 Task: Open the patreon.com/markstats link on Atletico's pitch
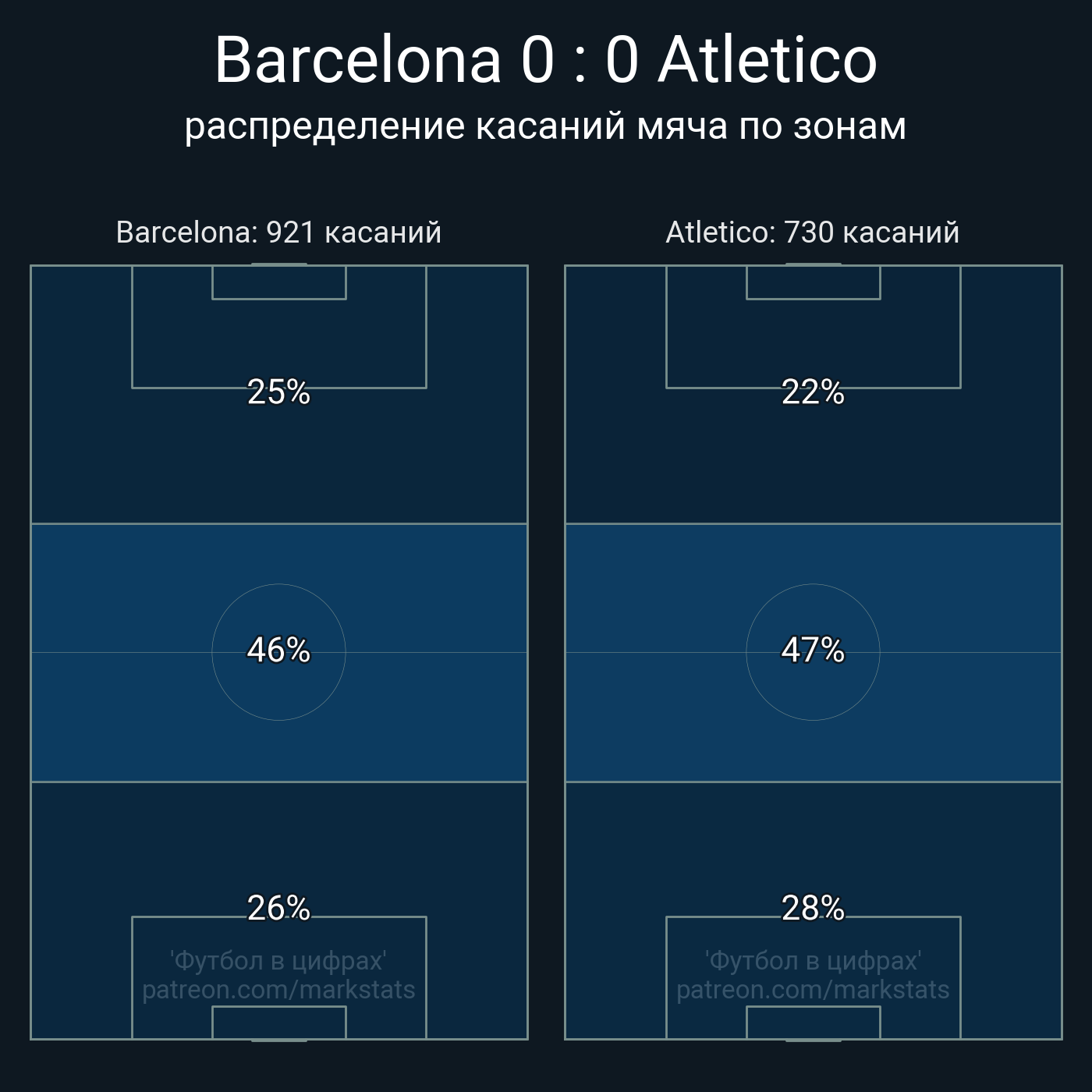813,990
